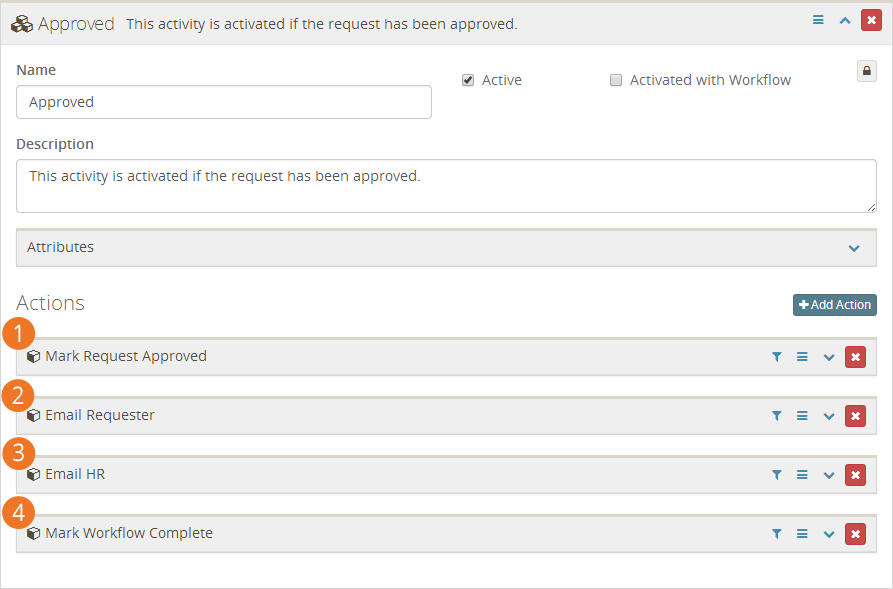Toggle the Active checkbox
Viewport: 893px width, 589px height.
[468, 80]
